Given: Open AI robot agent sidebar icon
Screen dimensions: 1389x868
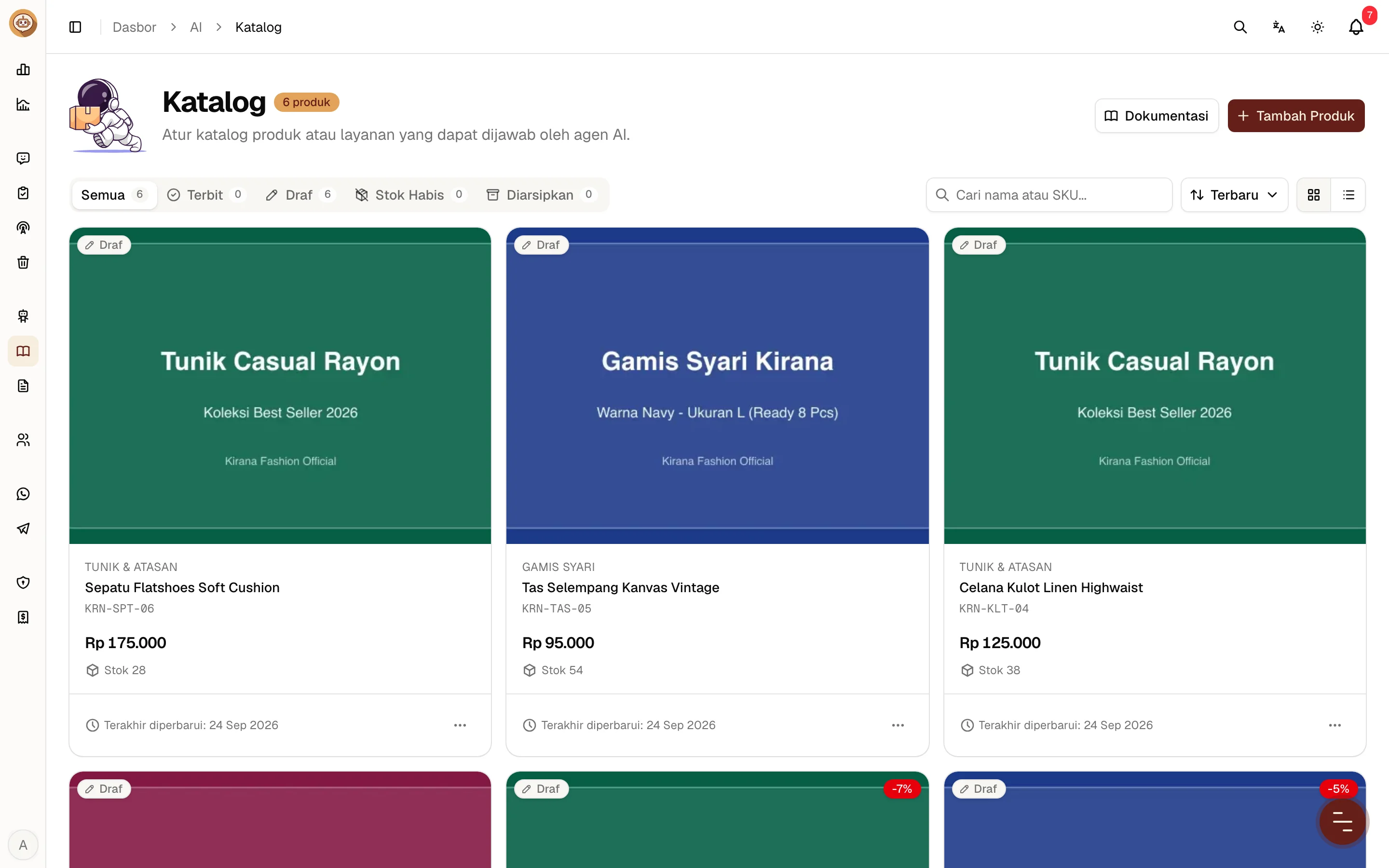Looking at the screenshot, I should pos(23,316).
